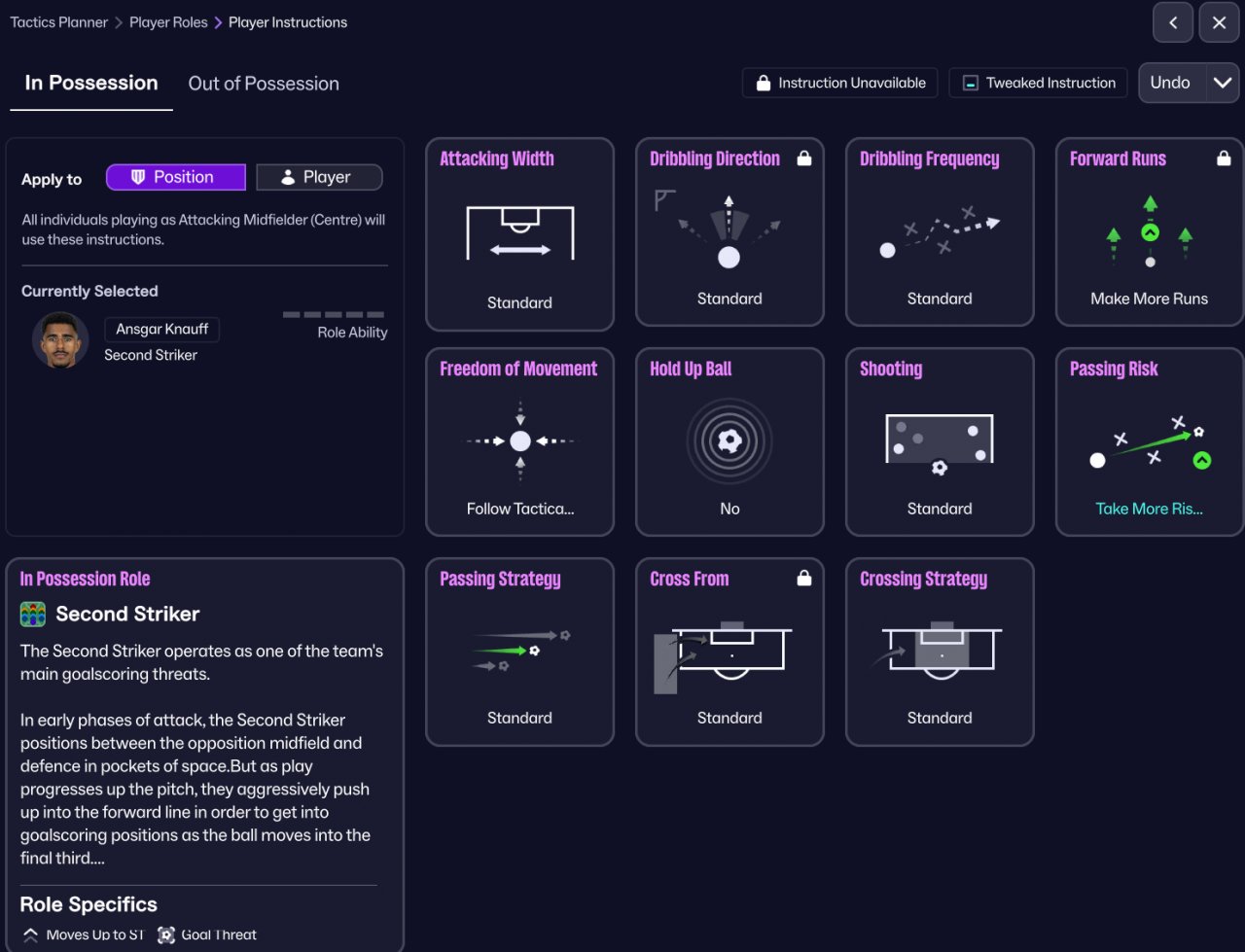Click the Moves Up to ST chevron icon
The width and height of the screenshot is (1245, 952).
pyautogui.click(x=30, y=935)
